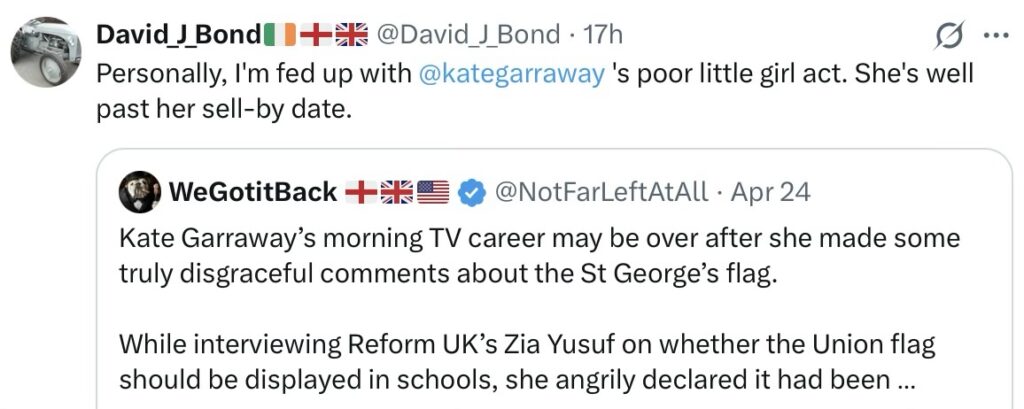Click the WeGotitBack display name

coord(254,192)
